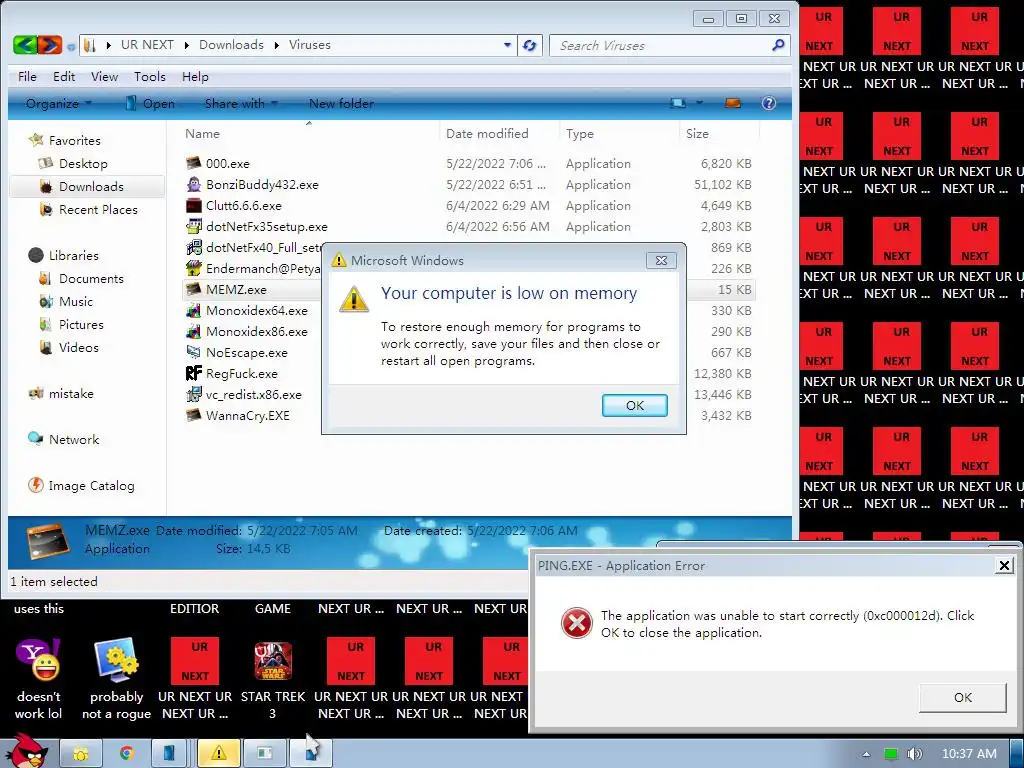Sort by the Size column header
This screenshot has height=768, width=1024.
pyautogui.click(x=719, y=133)
